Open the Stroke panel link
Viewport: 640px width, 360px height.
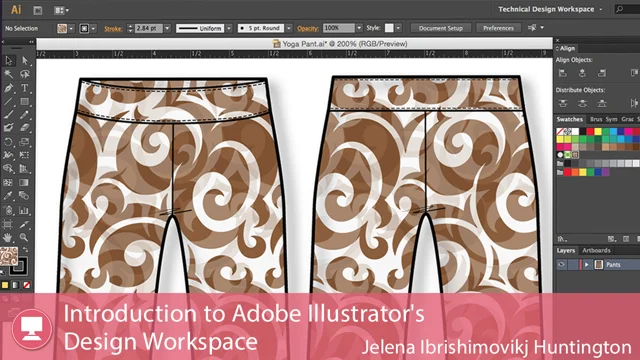(113, 29)
